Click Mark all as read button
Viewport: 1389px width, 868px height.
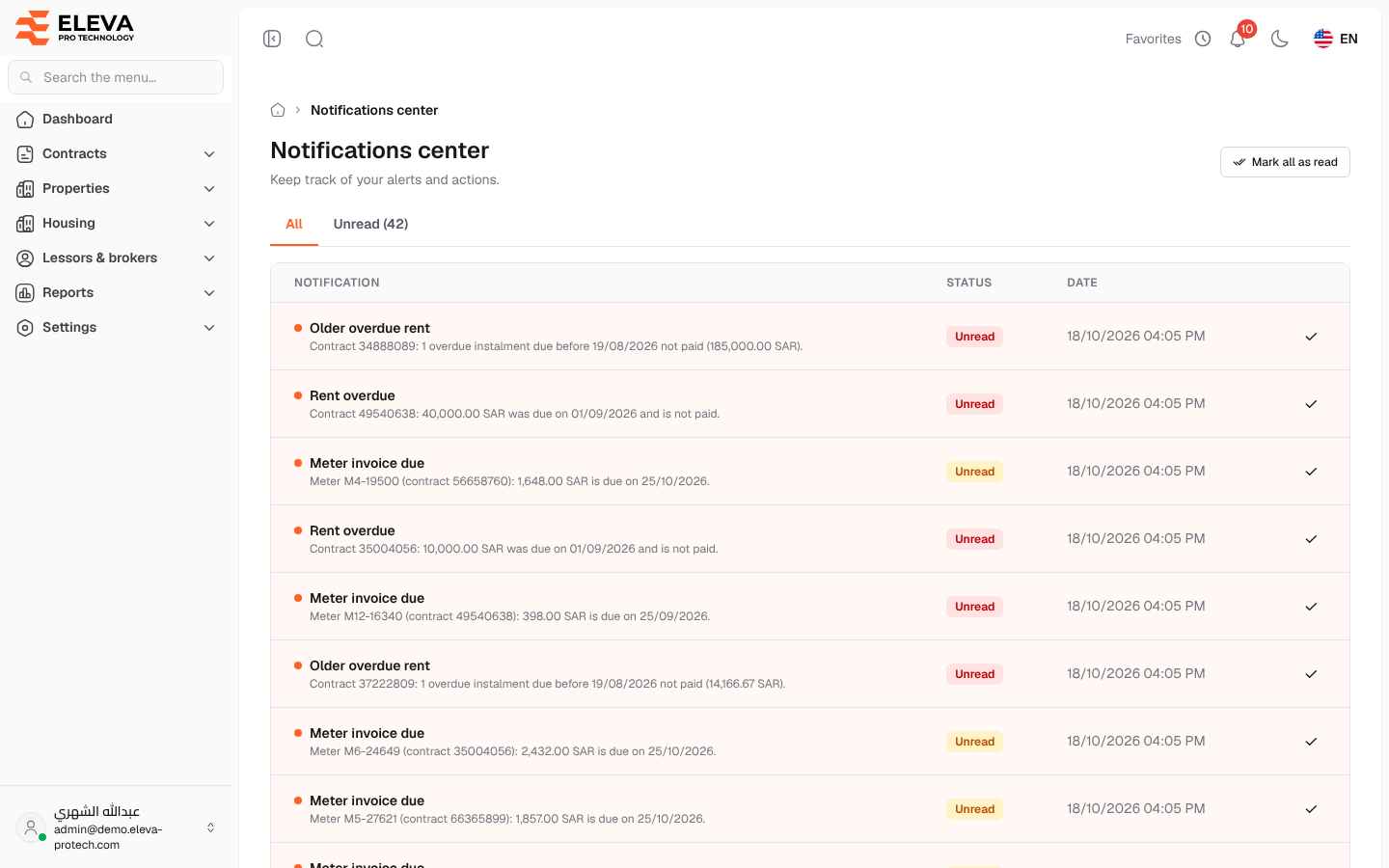pyautogui.click(x=1285, y=162)
